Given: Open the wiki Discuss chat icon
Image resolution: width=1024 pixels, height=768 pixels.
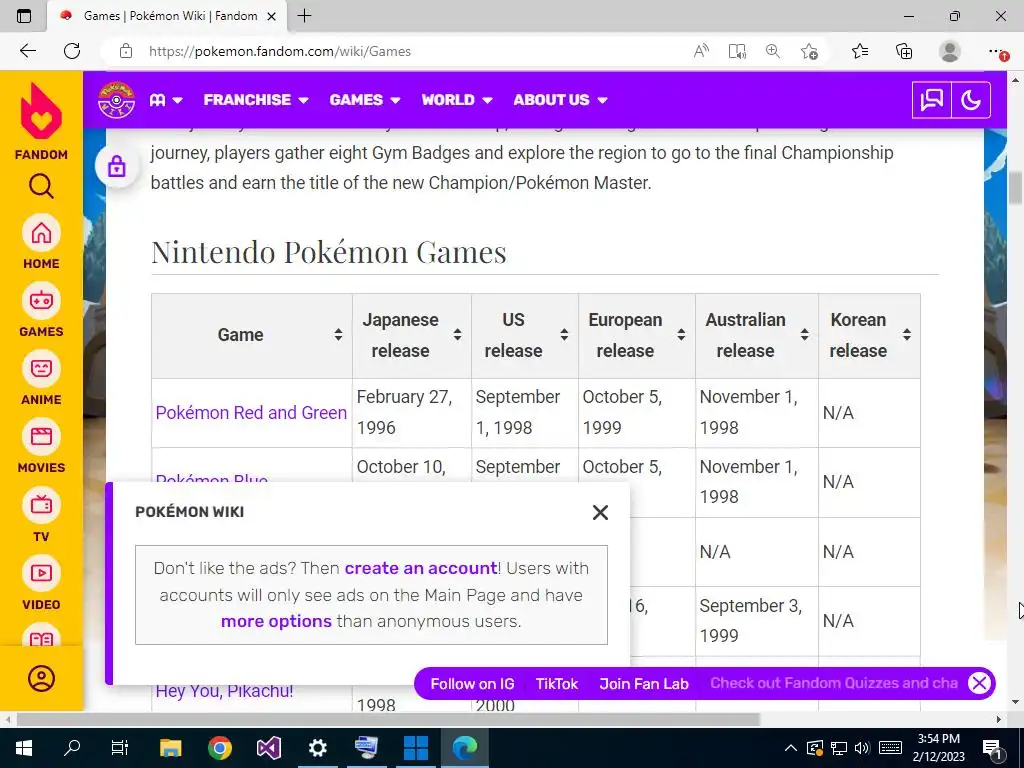Looking at the screenshot, I should pyautogui.click(x=931, y=100).
